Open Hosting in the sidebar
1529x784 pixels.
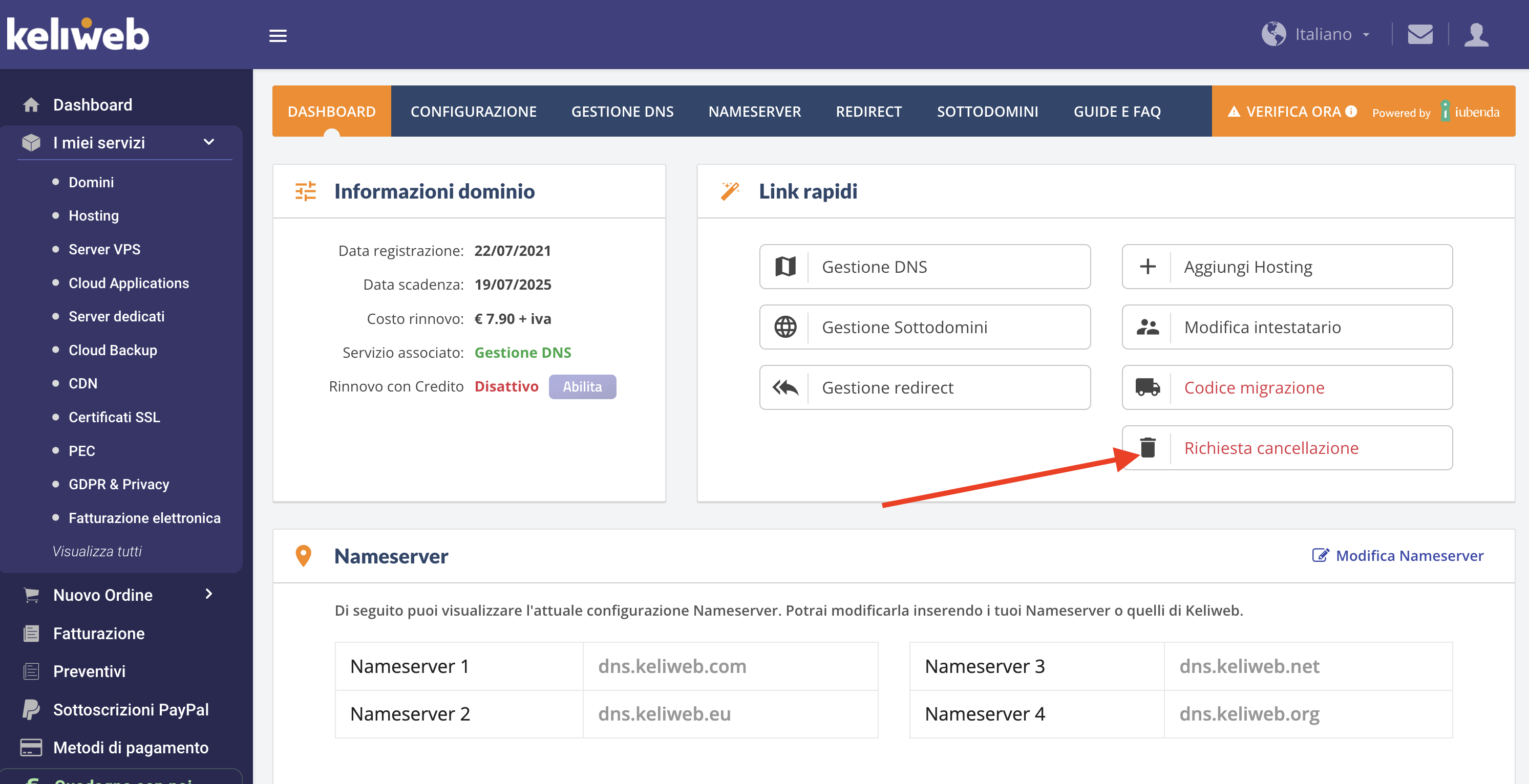coord(93,216)
